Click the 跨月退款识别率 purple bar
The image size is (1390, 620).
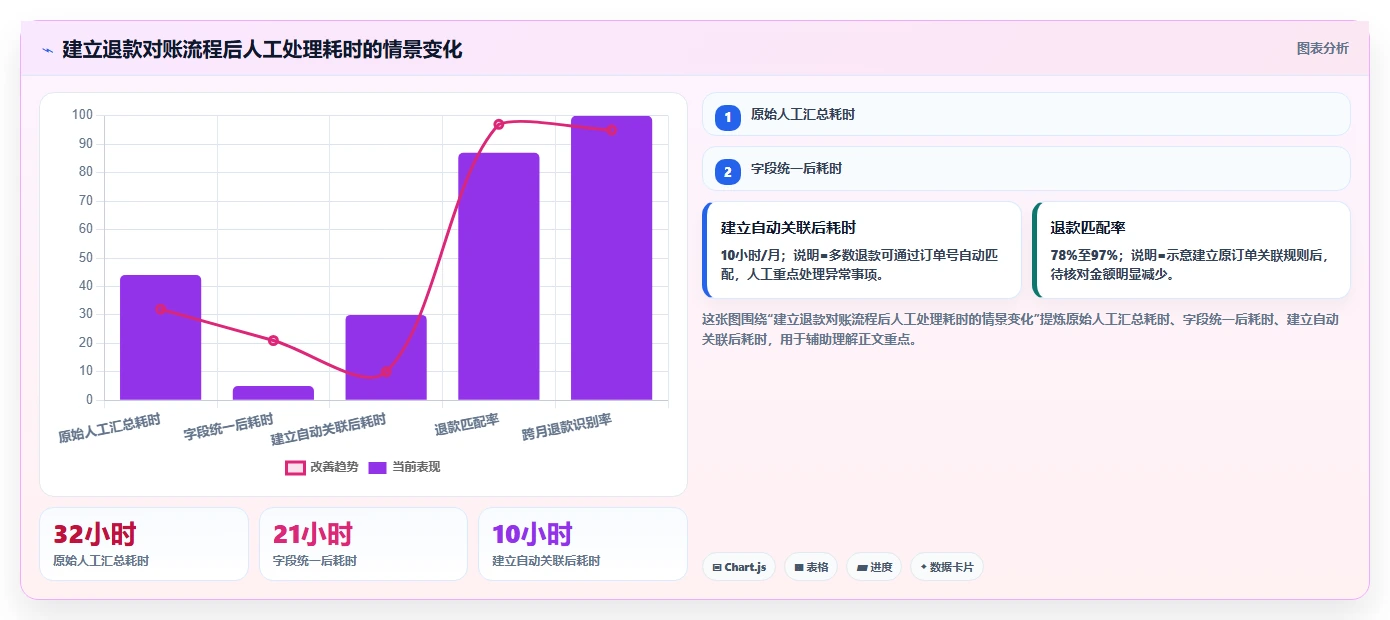611,258
